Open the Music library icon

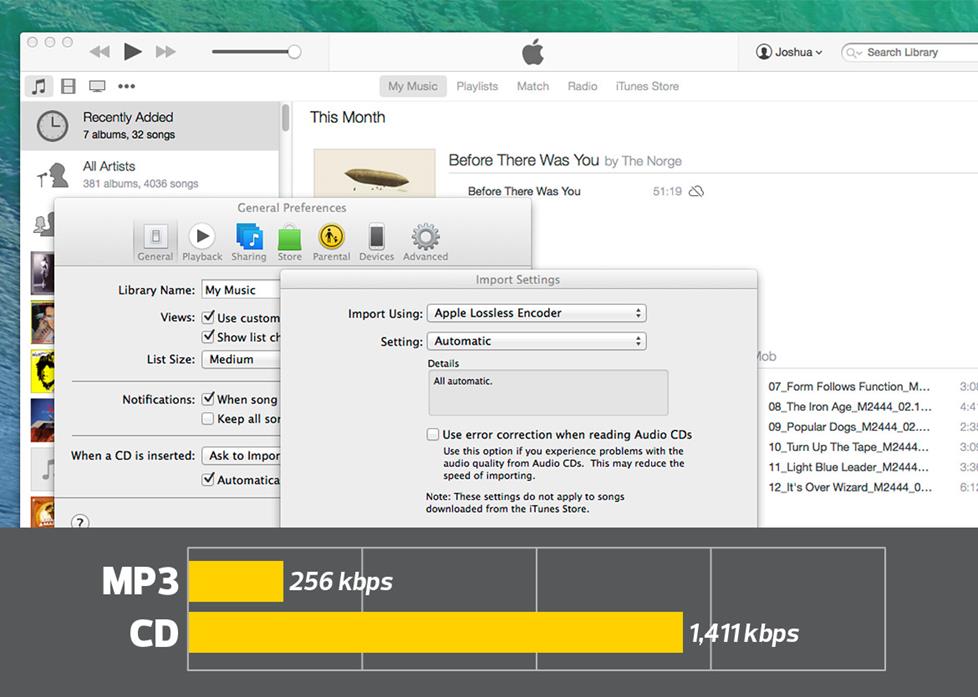[x=39, y=86]
